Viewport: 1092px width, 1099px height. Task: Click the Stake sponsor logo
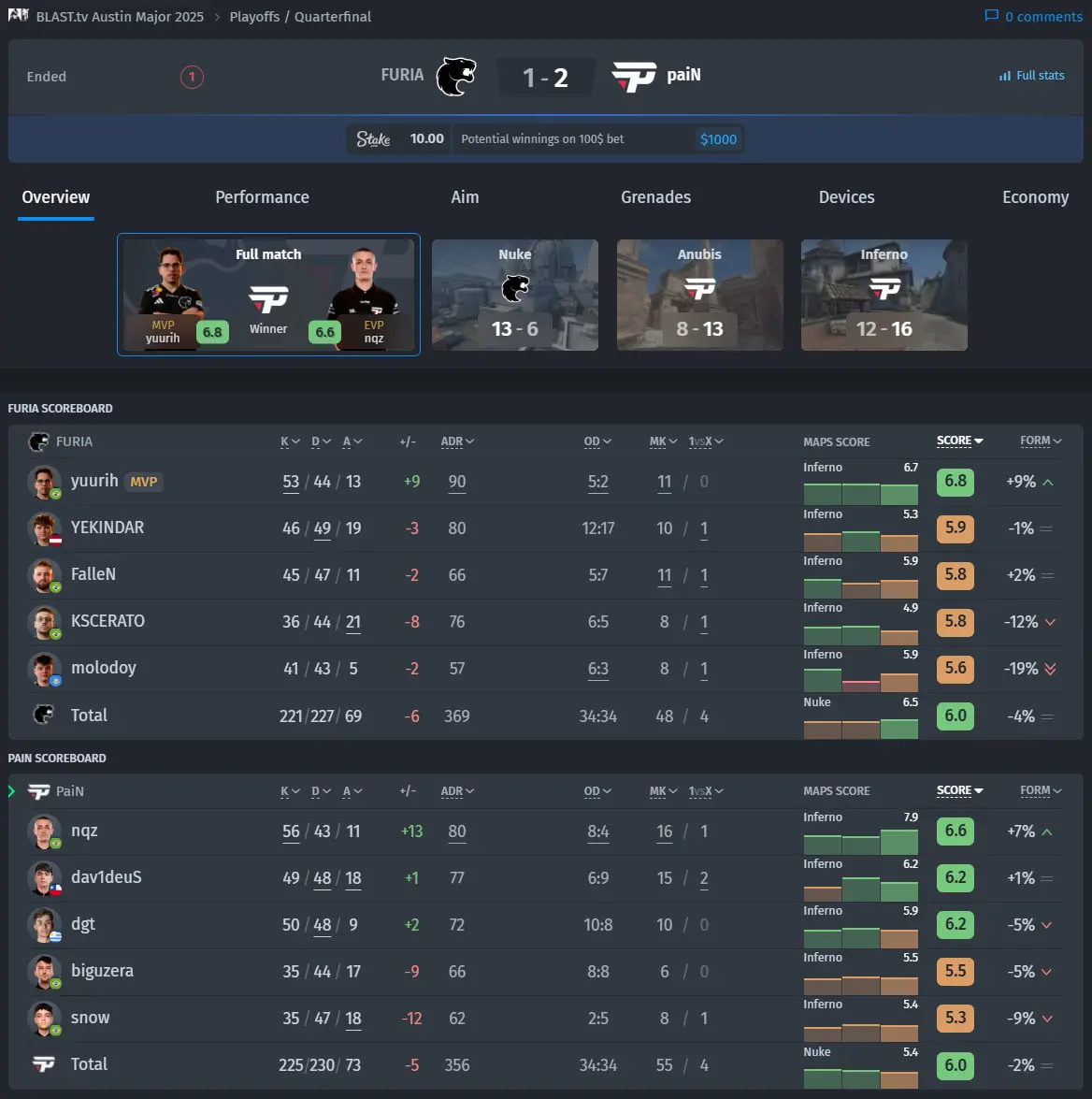373,138
